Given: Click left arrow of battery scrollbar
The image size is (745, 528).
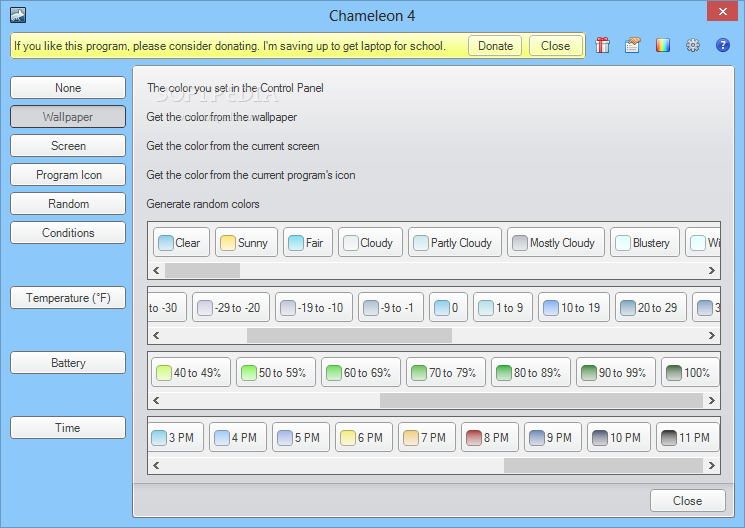Looking at the screenshot, I should coord(156,401).
